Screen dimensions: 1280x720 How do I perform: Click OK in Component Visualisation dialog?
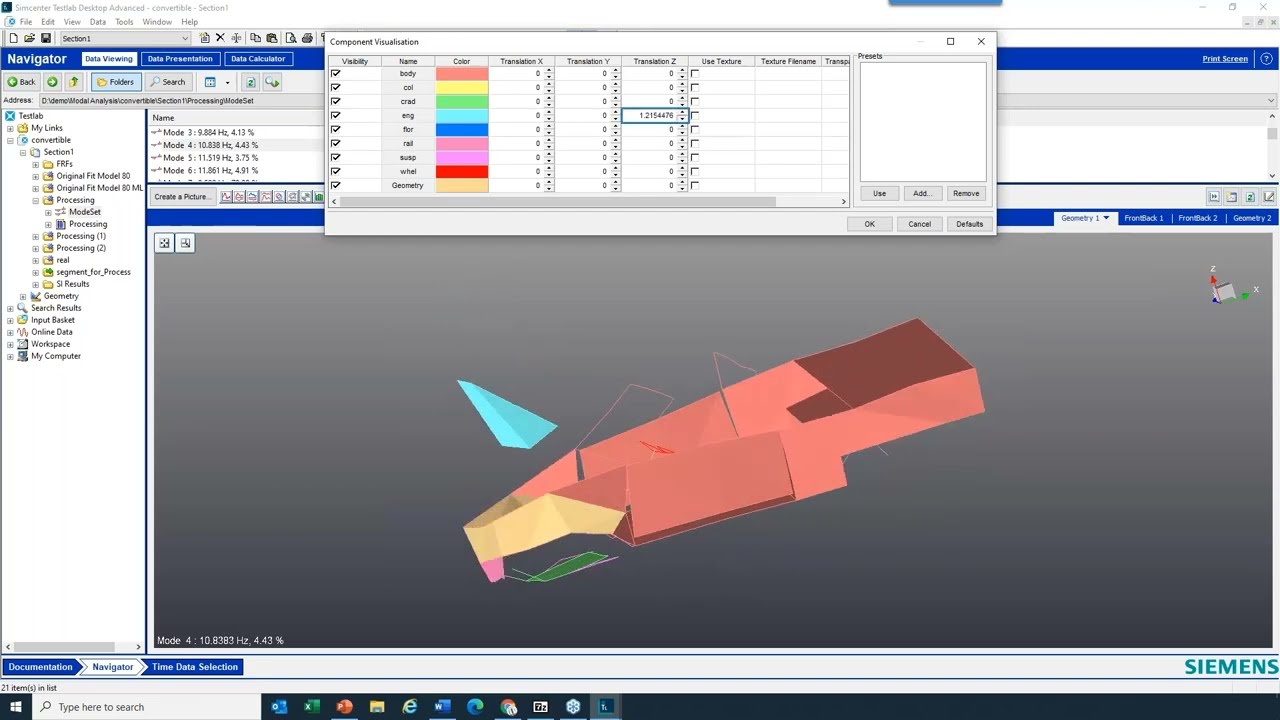pyautogui.click(x=869, y=224)
